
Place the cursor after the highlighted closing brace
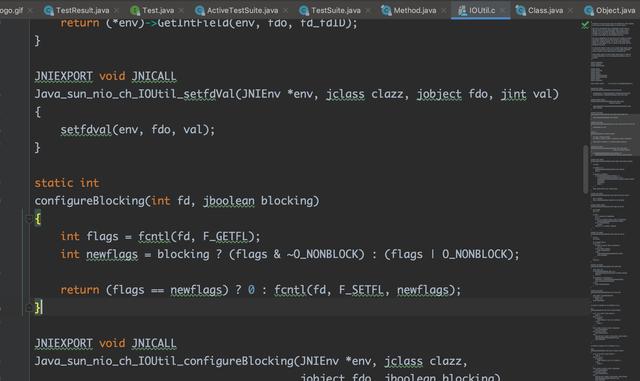click(42, 307)
